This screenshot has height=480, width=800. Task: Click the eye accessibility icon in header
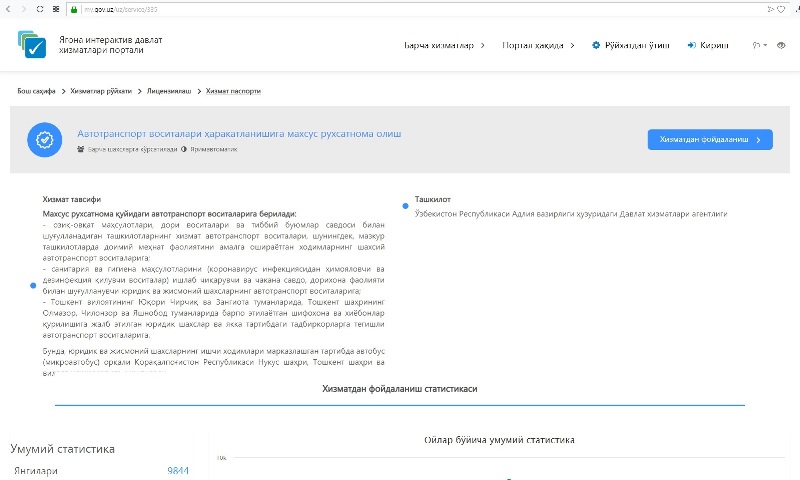tap(781, 45)
